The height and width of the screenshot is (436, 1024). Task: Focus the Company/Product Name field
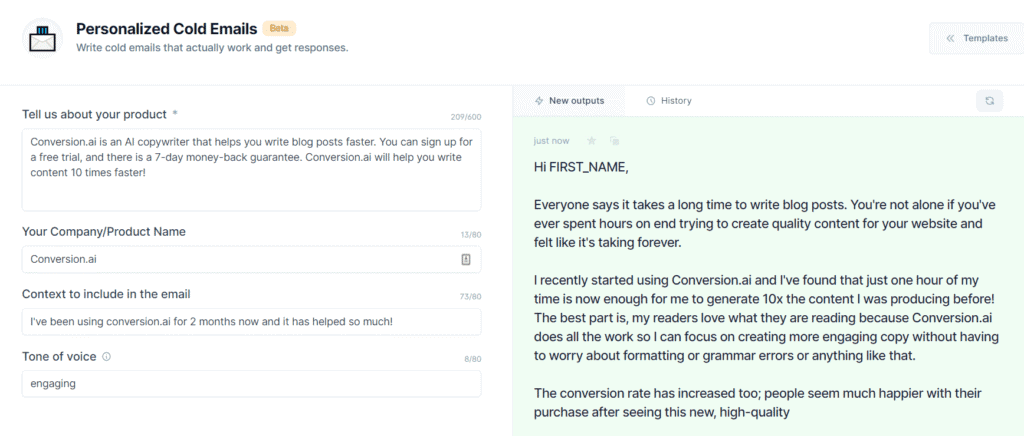click(x=251, y=259)
